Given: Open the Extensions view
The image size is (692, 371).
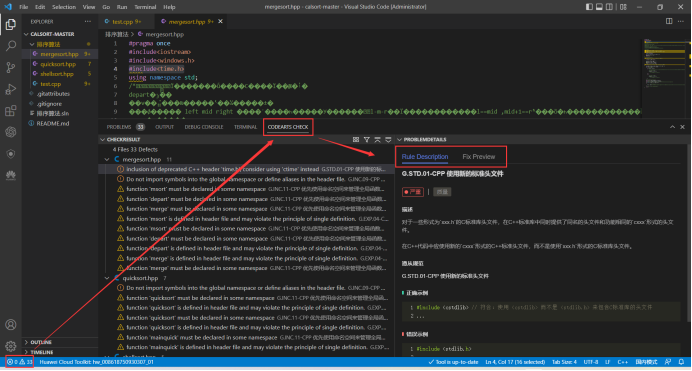Looking at the screenshot, I should [11, 110].
